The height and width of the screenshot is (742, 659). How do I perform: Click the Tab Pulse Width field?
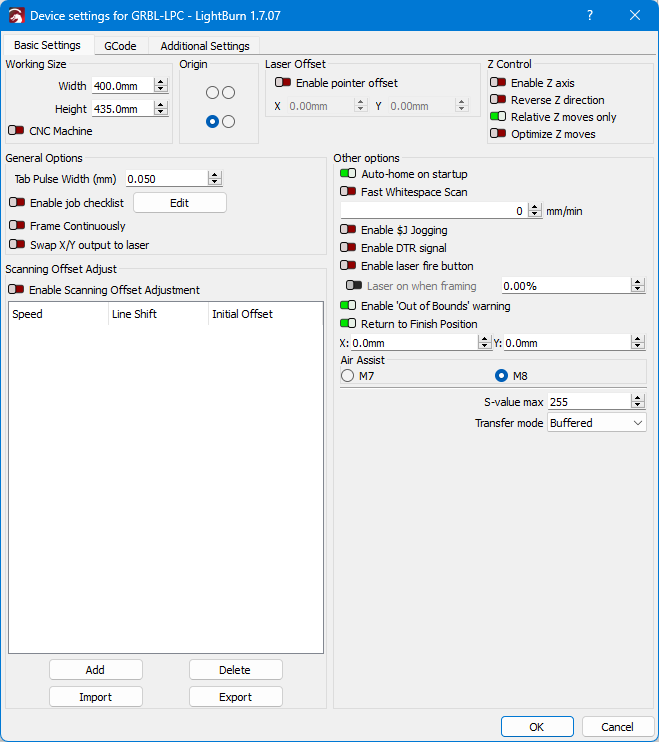pos(167,178)
